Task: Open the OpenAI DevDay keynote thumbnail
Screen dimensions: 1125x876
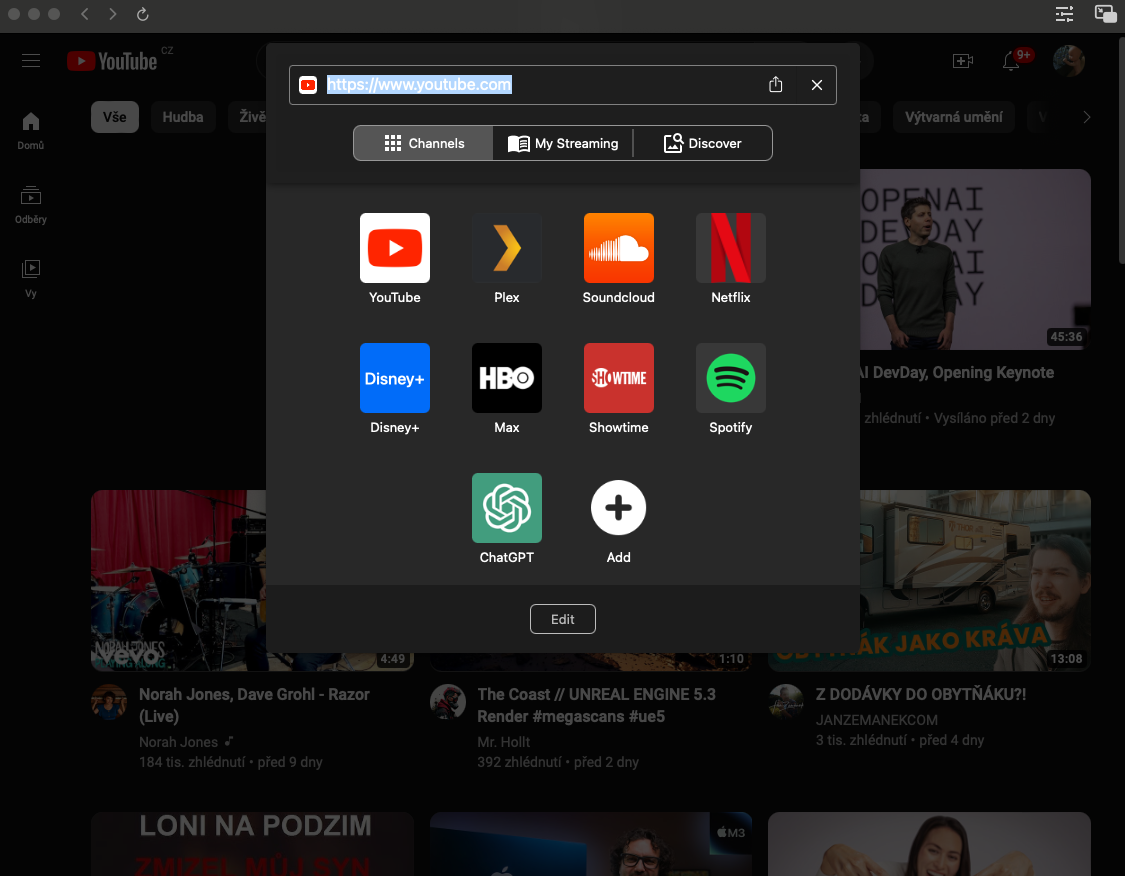Action: click(x=975, y=260)
